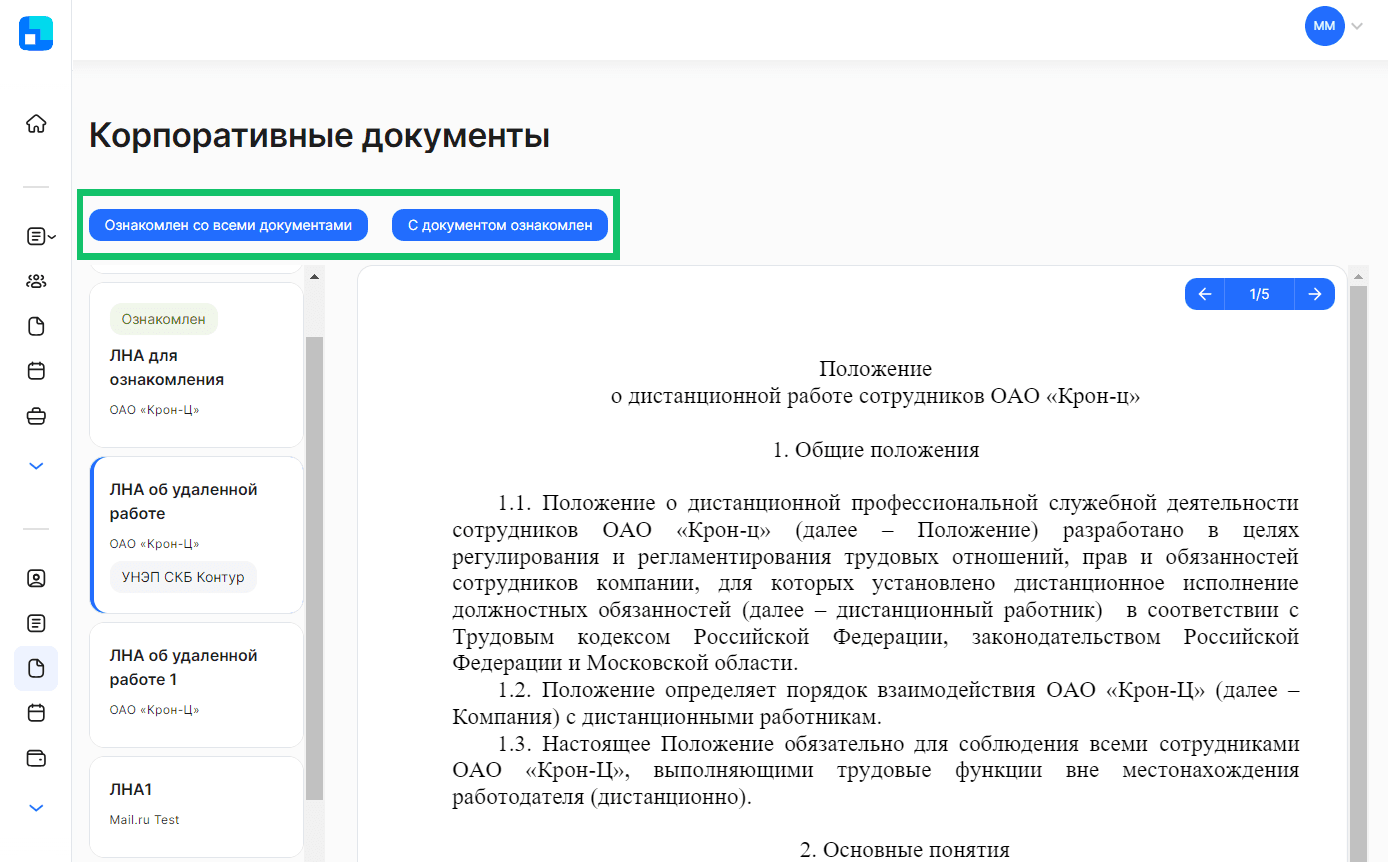Click document list scrollbar up arrow
The height and width of the screenshot is (862, 1388).
[x=315, y=276]
